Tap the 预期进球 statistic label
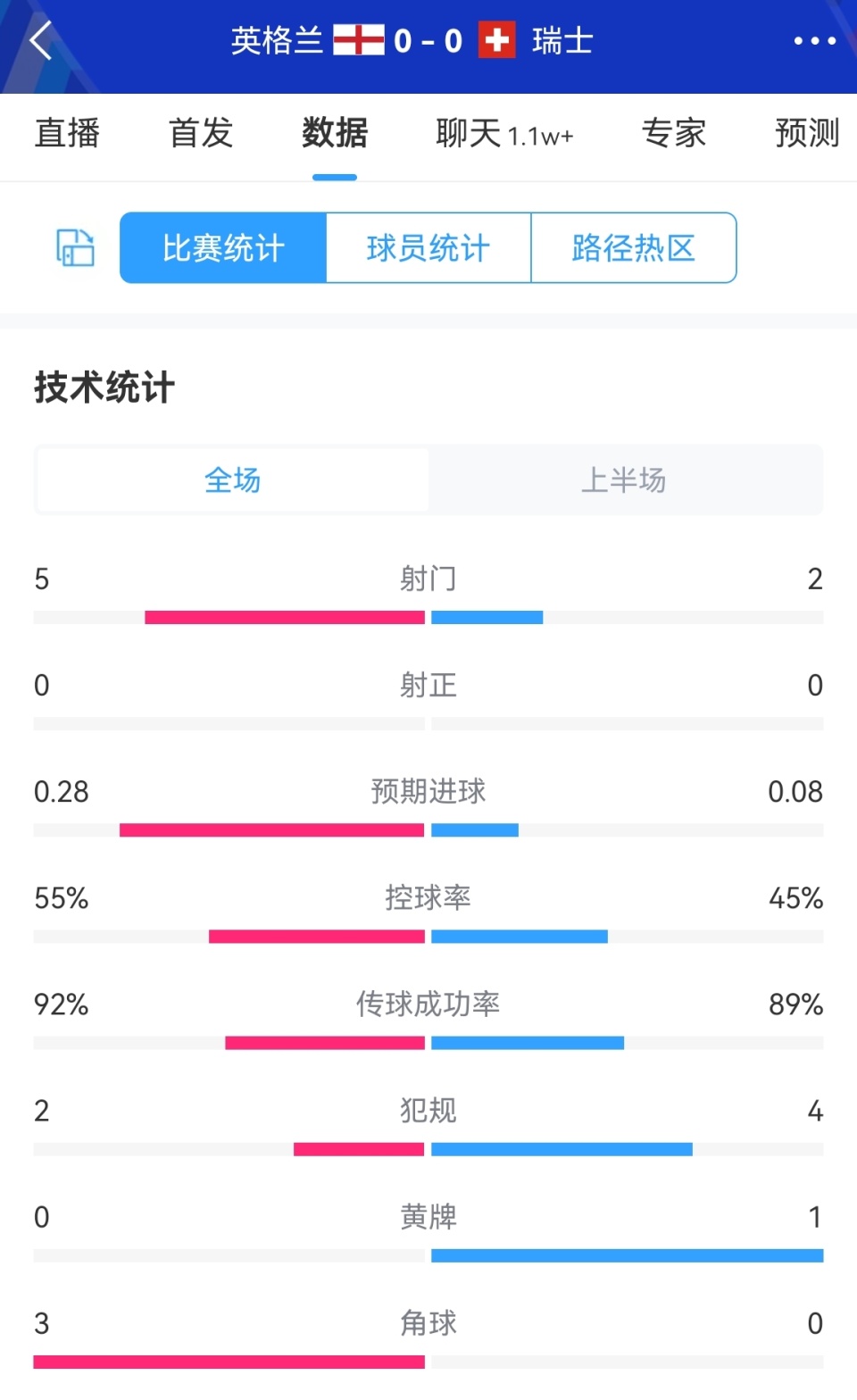 tap(428, 791)
